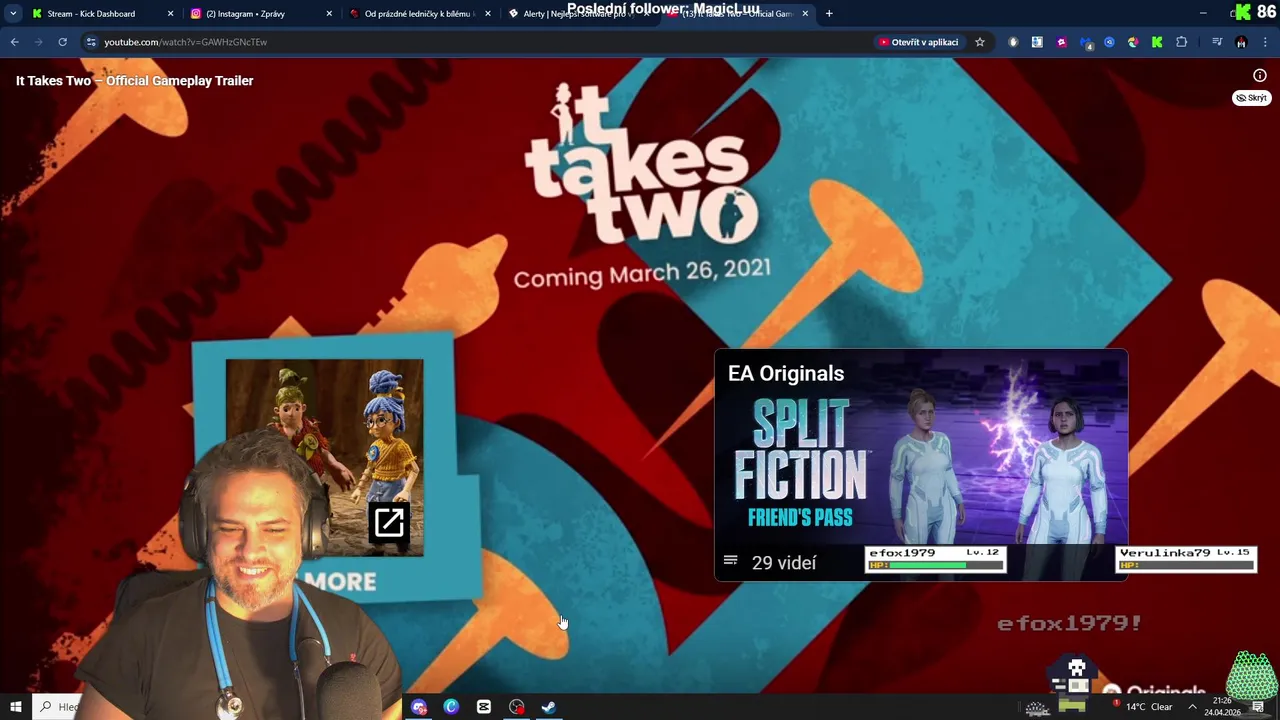Close the Stream - Kick Dashboard tab
Image resolution: width=1280 pixels, height=720 pixels.
pos(170,14)
